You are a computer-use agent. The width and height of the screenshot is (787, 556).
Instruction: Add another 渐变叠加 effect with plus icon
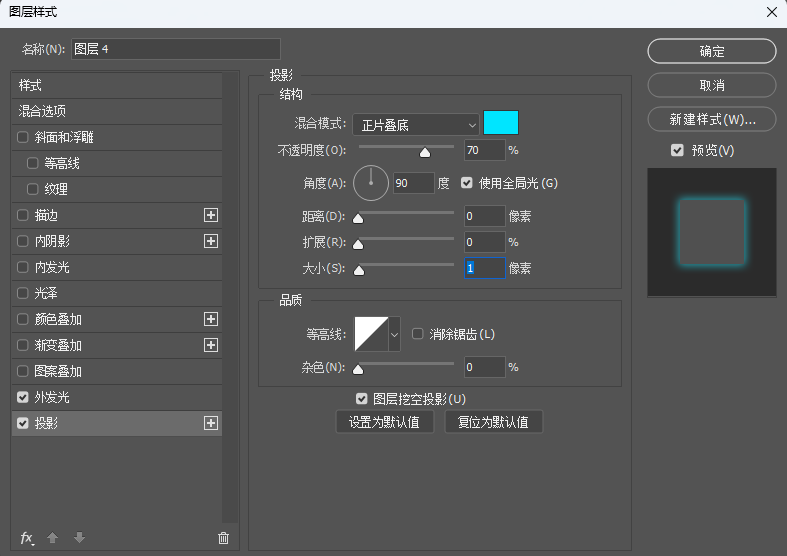point(211,345)
